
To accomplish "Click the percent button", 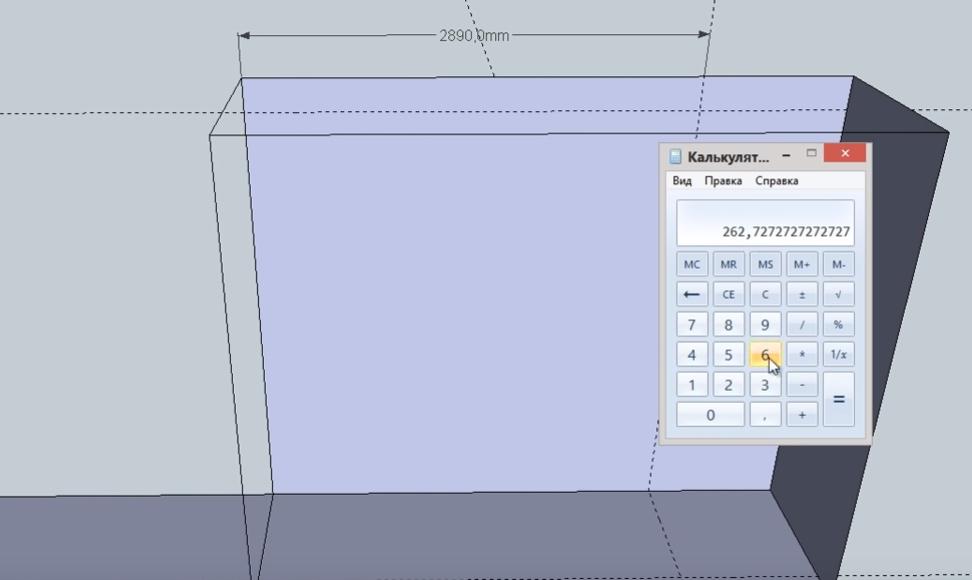I will tap(838, 324).
